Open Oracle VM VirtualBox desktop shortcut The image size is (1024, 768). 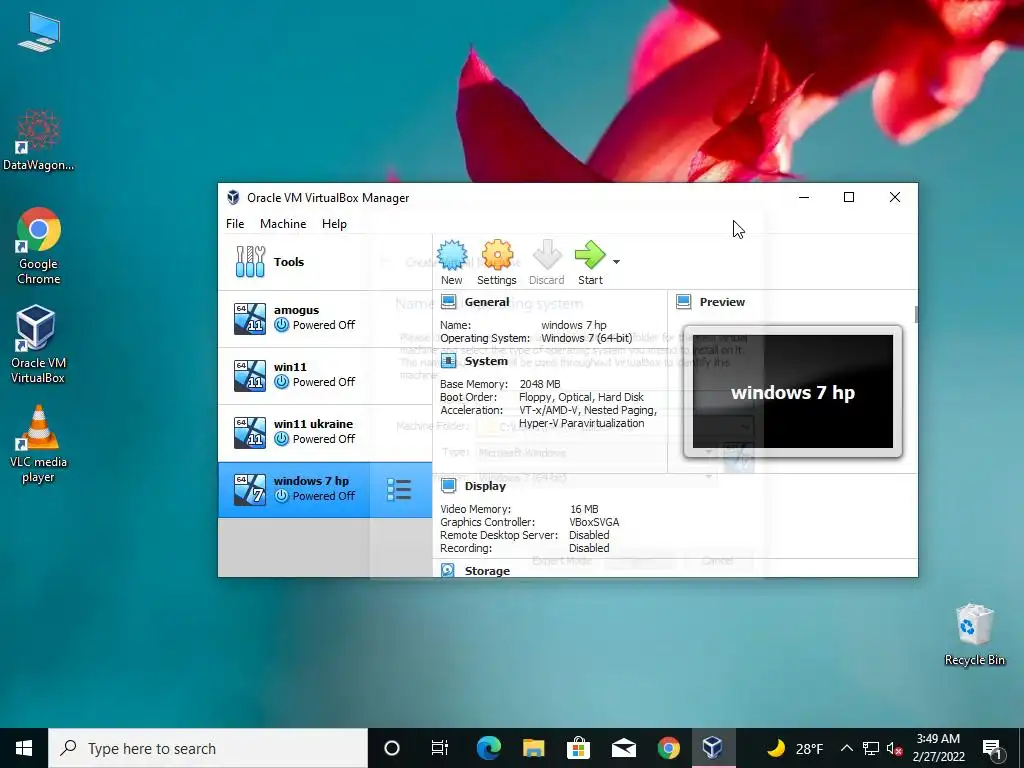[x=37, y=345]
